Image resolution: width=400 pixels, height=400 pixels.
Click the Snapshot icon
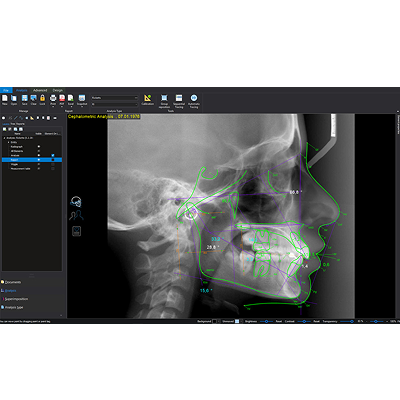82,98
